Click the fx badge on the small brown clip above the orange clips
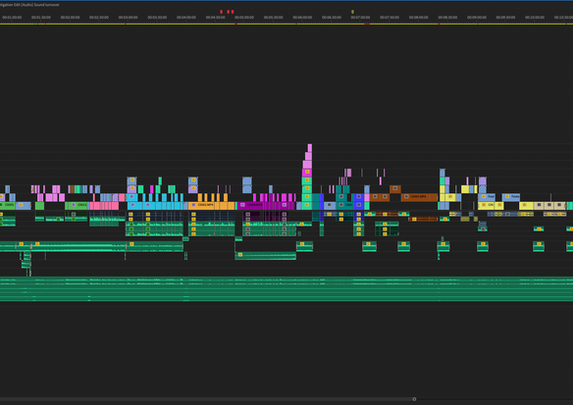The height and width of the screenshot is (405, 573). [x=395, y=188]
